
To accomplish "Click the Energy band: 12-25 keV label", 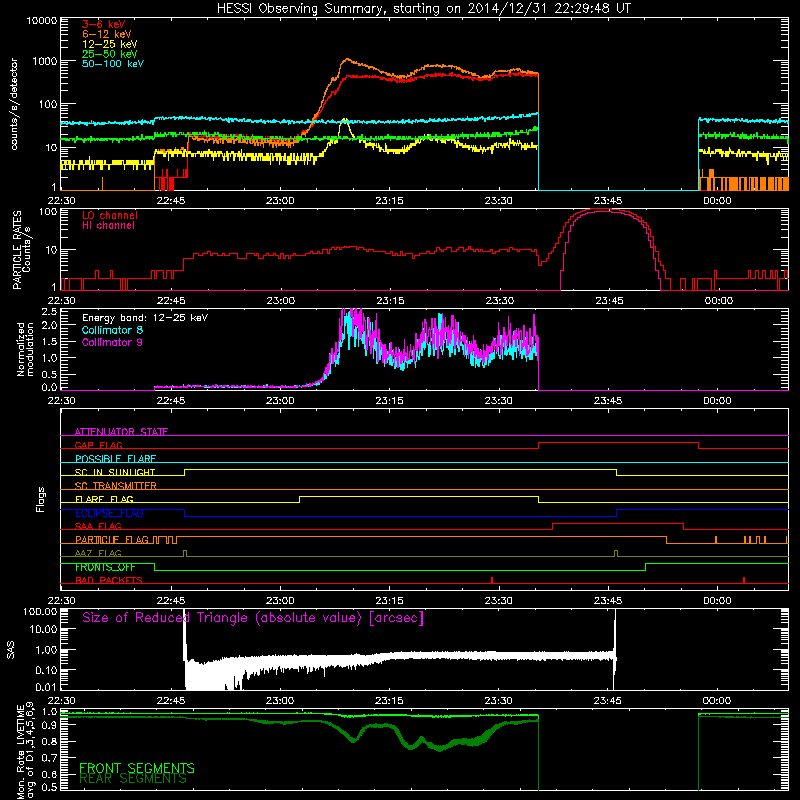I will 145,318.
